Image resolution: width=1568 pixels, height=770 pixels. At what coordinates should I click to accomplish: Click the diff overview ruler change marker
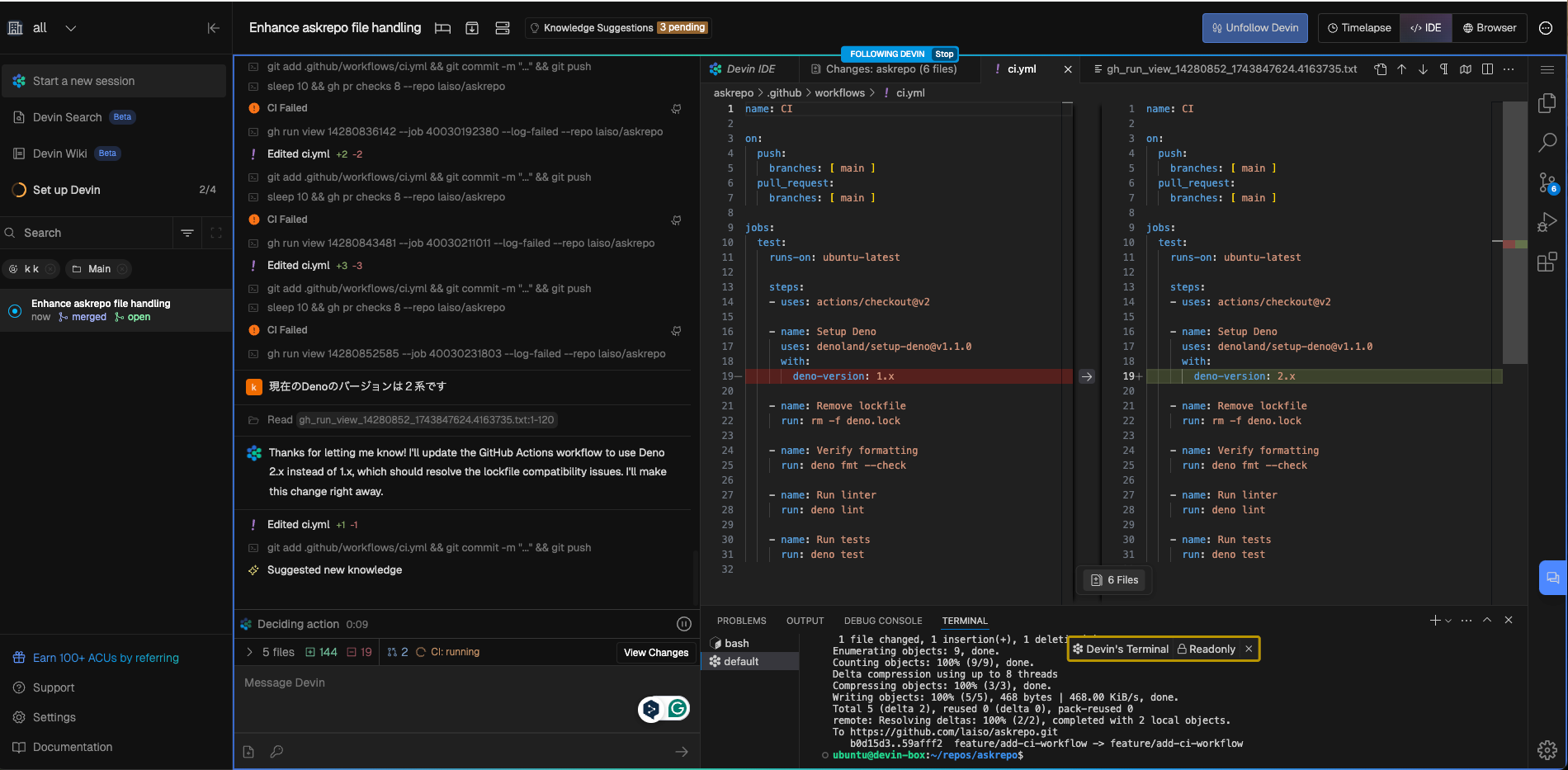pos(1514,244)
